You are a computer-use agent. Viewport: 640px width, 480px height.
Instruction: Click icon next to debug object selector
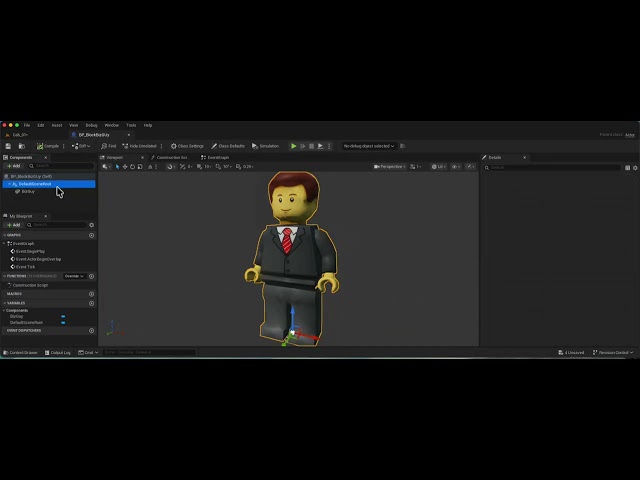click(x=402, y=146)
